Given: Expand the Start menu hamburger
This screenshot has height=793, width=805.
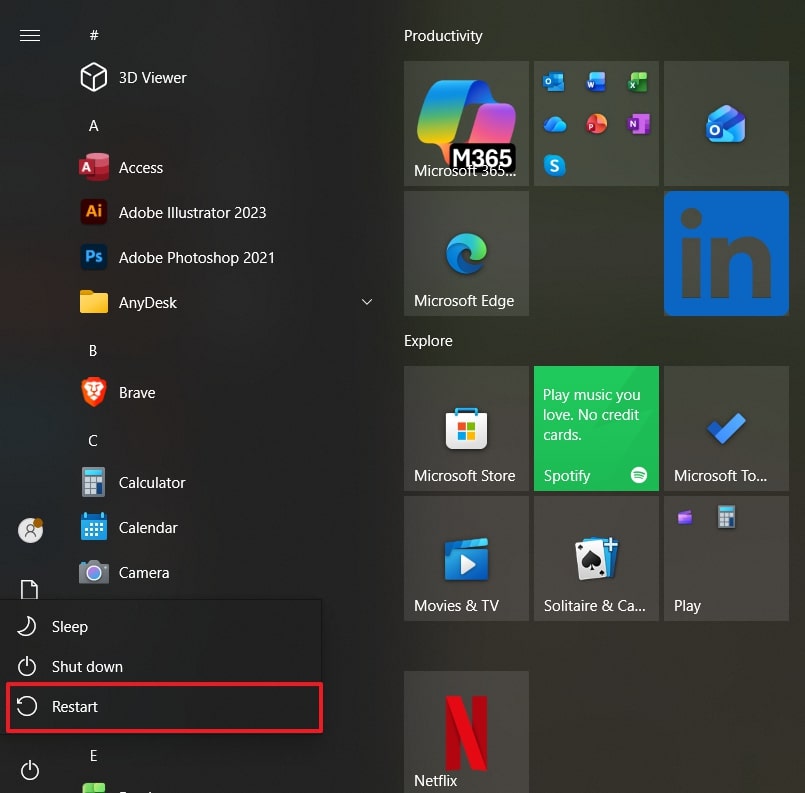Looking at the screenshot, I should 30,35.
